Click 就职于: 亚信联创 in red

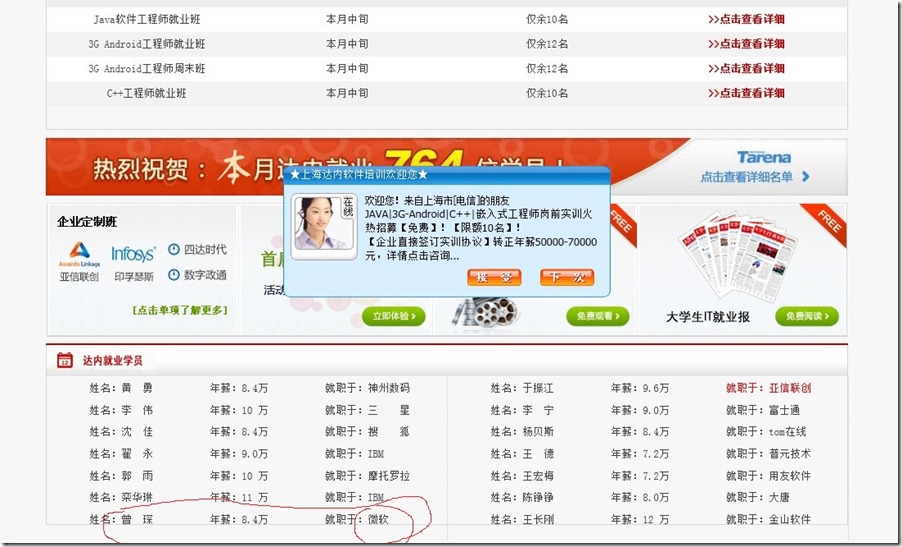pyautogui.click(x=769, y=388)
